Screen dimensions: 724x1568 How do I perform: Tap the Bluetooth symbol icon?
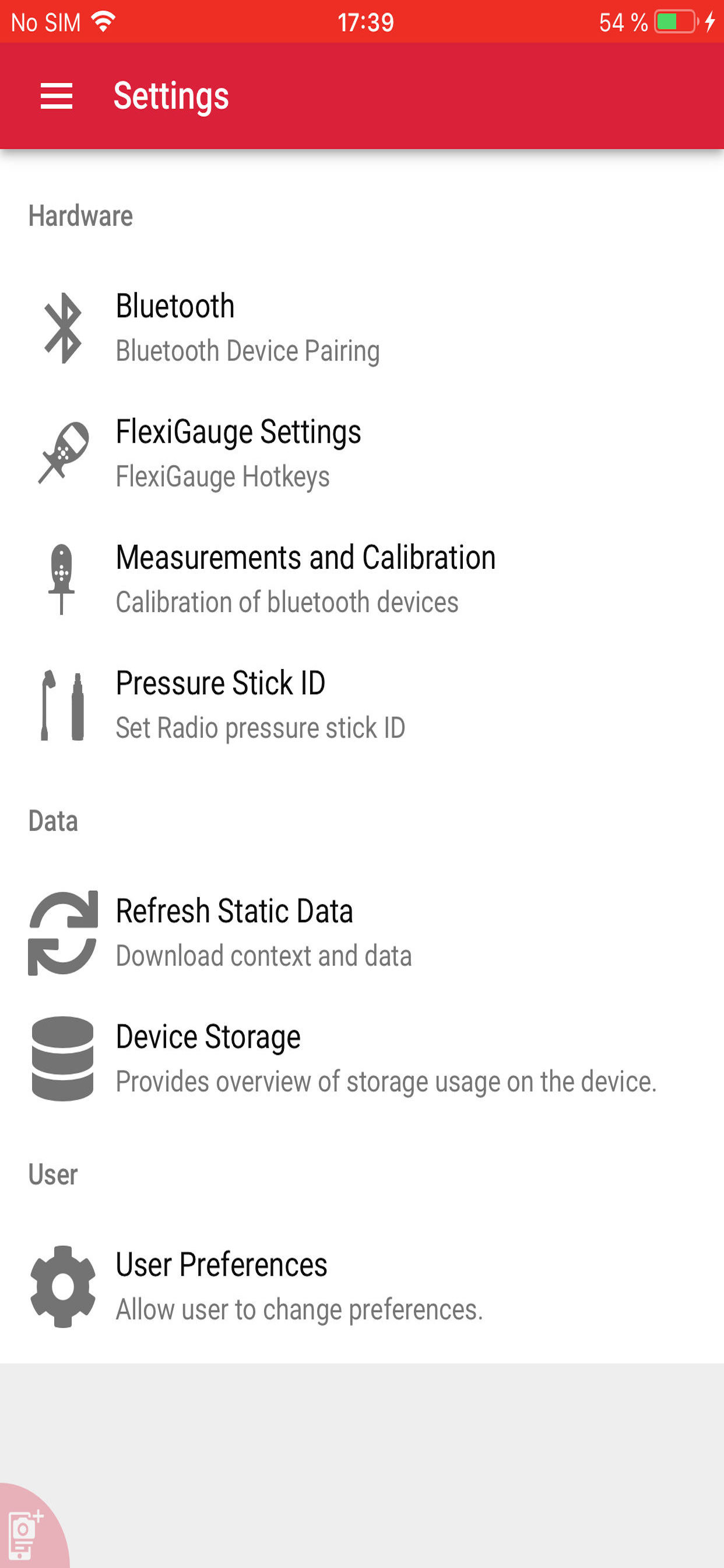[63, 328]
